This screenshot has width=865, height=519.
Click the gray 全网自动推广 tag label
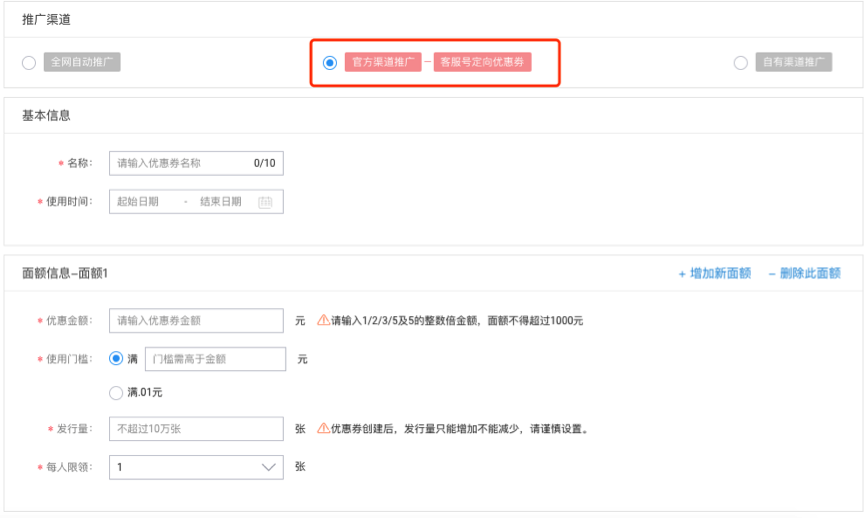click(82, 62)
